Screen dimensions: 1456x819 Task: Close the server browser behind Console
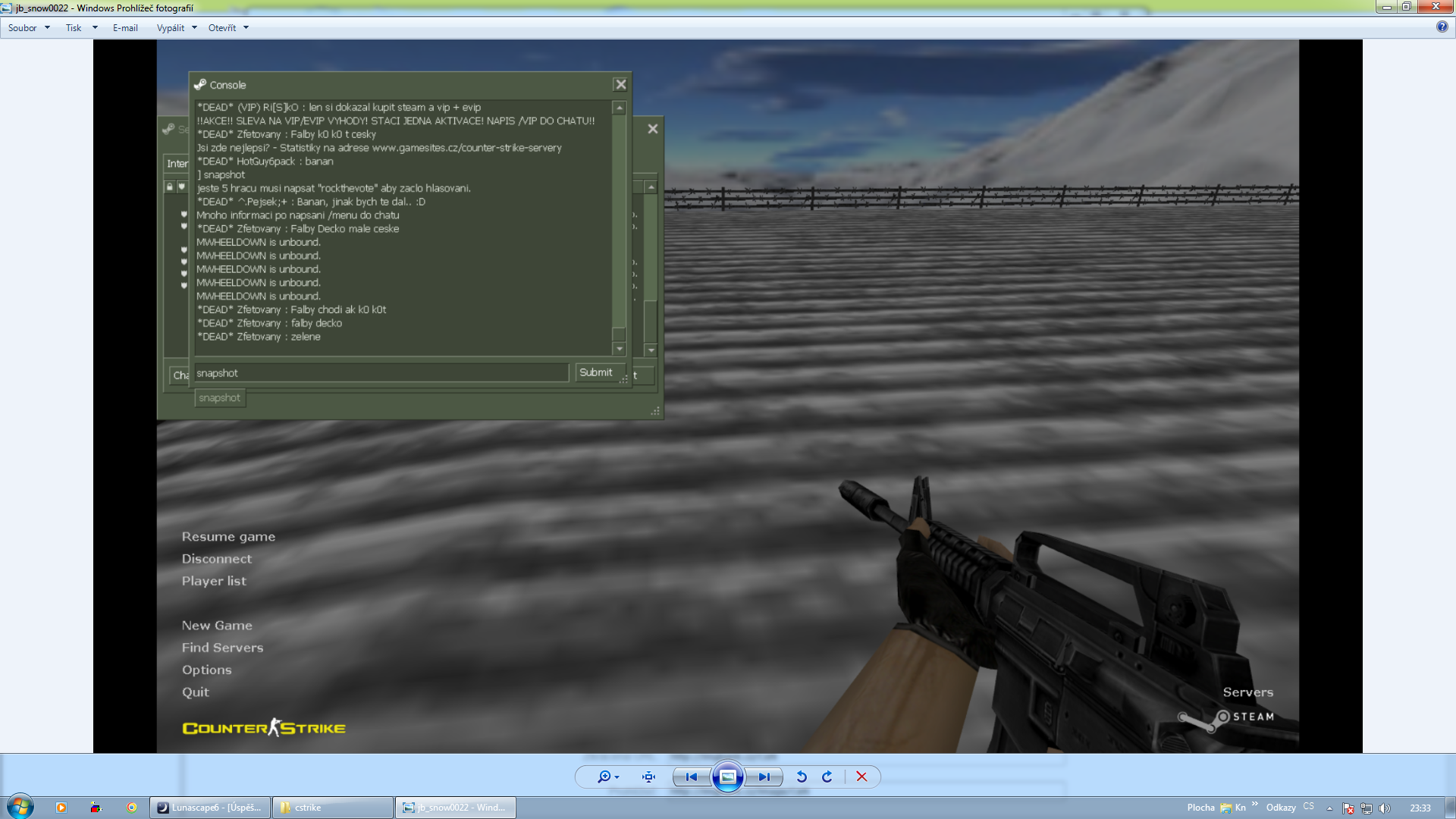point(652,129)
